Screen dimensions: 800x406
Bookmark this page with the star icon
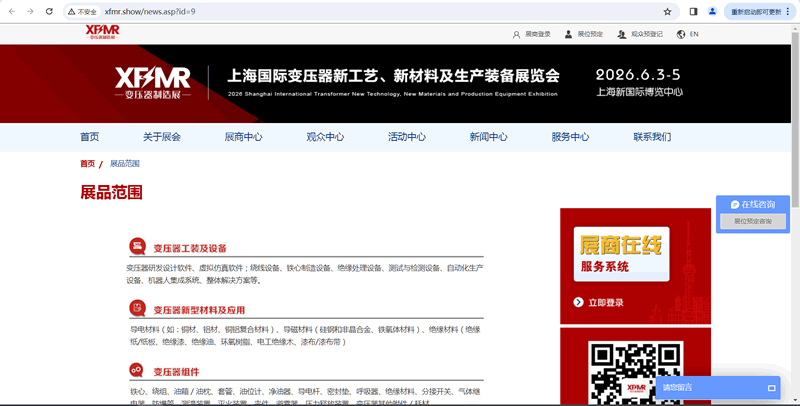[x=667, y=11]
